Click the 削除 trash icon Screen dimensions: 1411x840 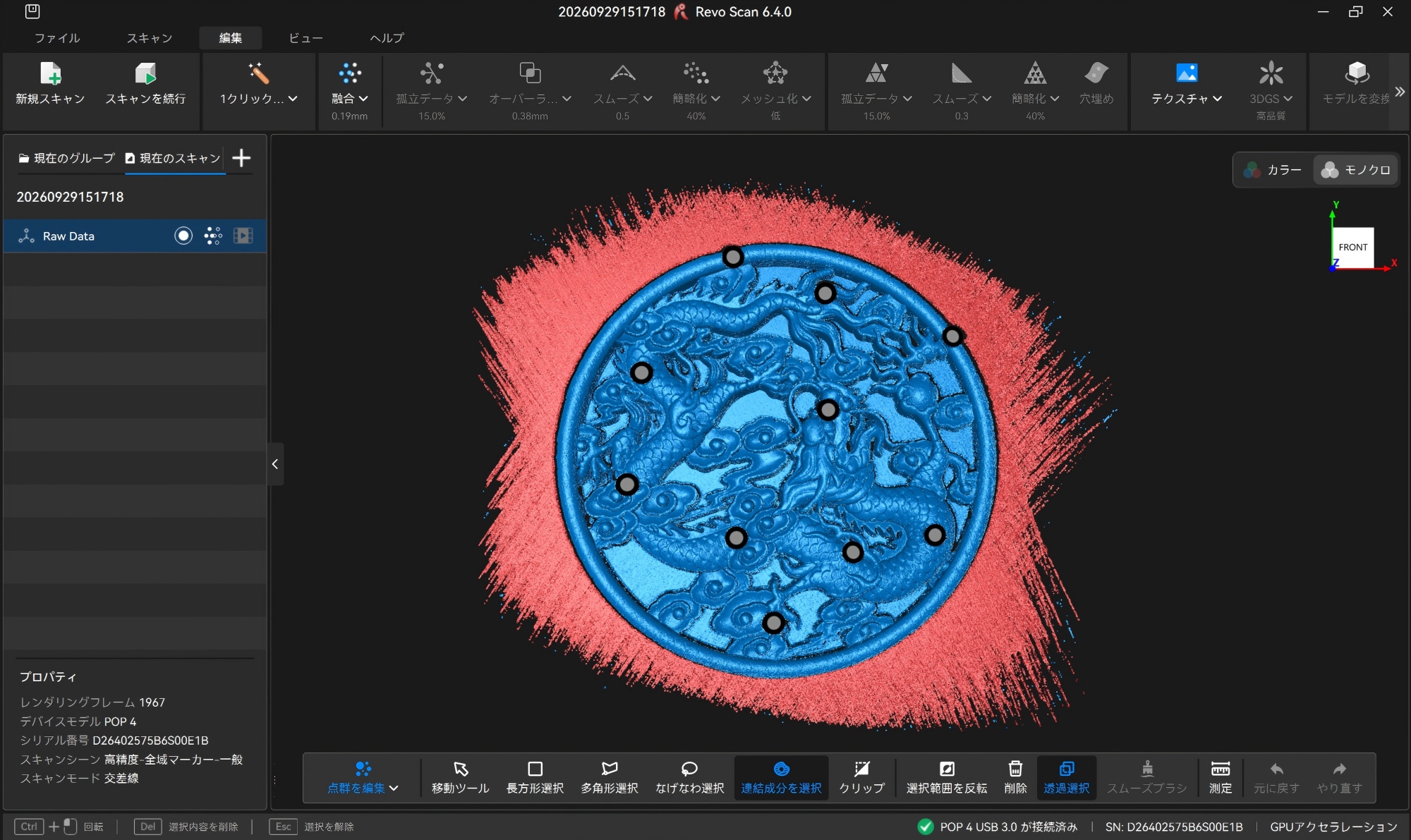1015,769
